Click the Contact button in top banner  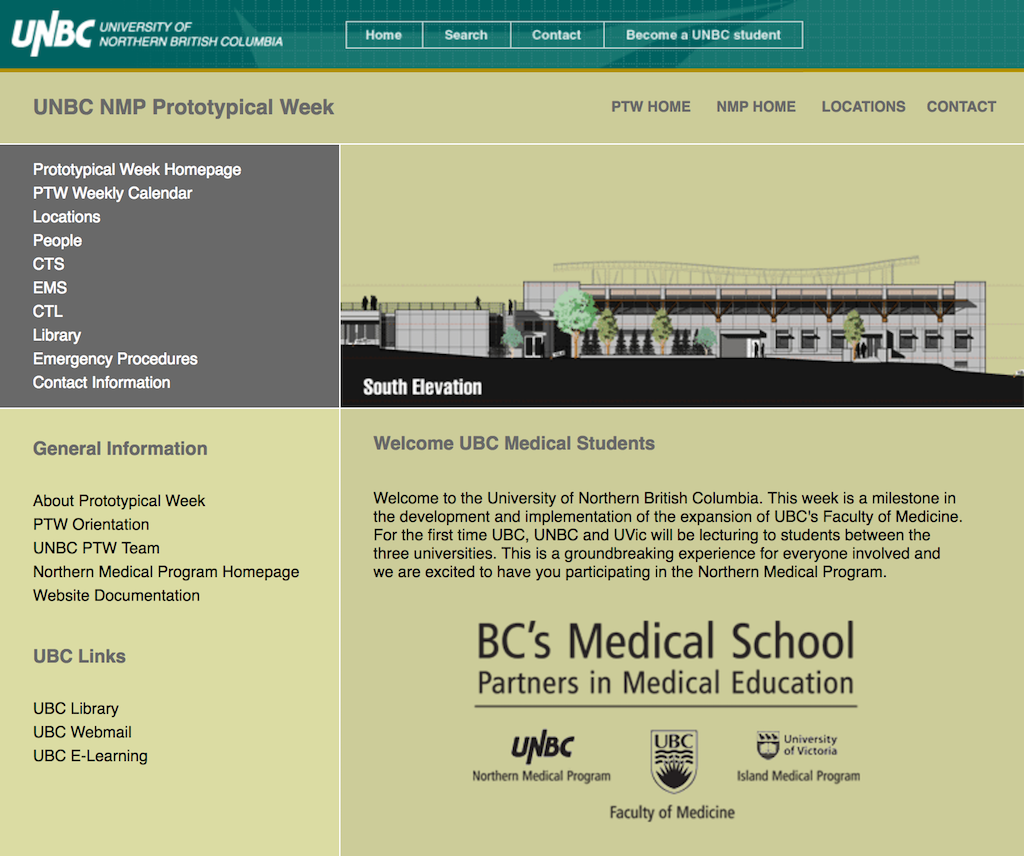coord(556,35)
